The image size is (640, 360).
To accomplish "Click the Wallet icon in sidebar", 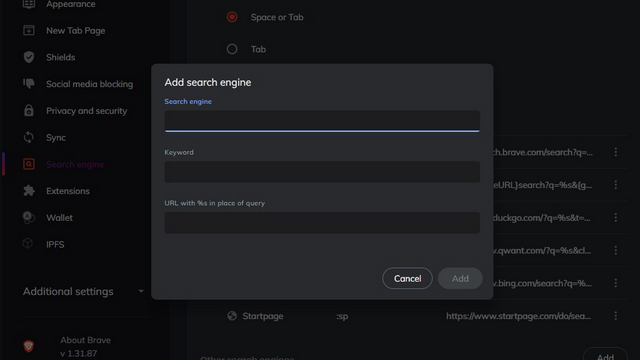I will point(29,217).
